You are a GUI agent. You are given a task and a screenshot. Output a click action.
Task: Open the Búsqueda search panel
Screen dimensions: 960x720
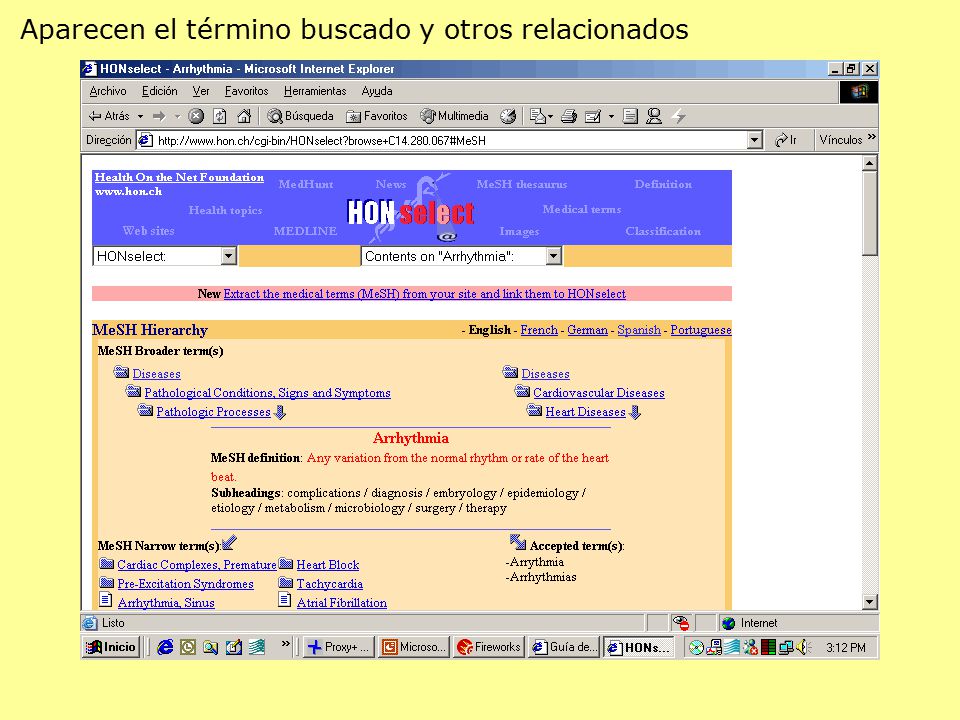(301, 116)
